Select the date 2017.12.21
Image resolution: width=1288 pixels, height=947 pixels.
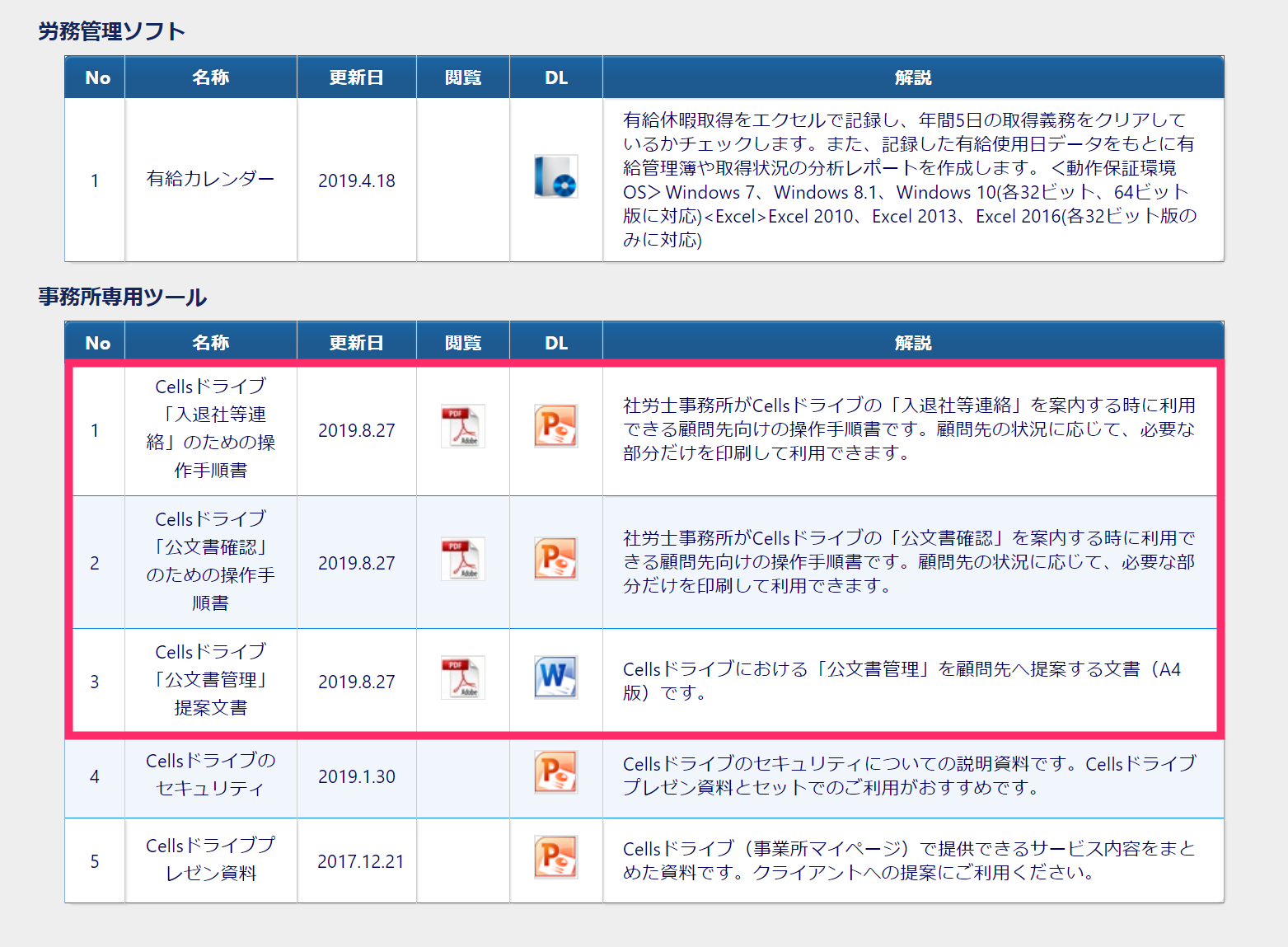click(x=361, y=861)
